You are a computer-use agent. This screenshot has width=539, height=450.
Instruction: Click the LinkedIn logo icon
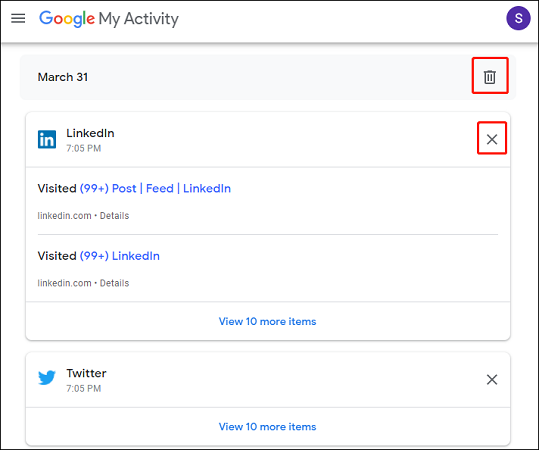pyautogui.click(x=47, y=139)
